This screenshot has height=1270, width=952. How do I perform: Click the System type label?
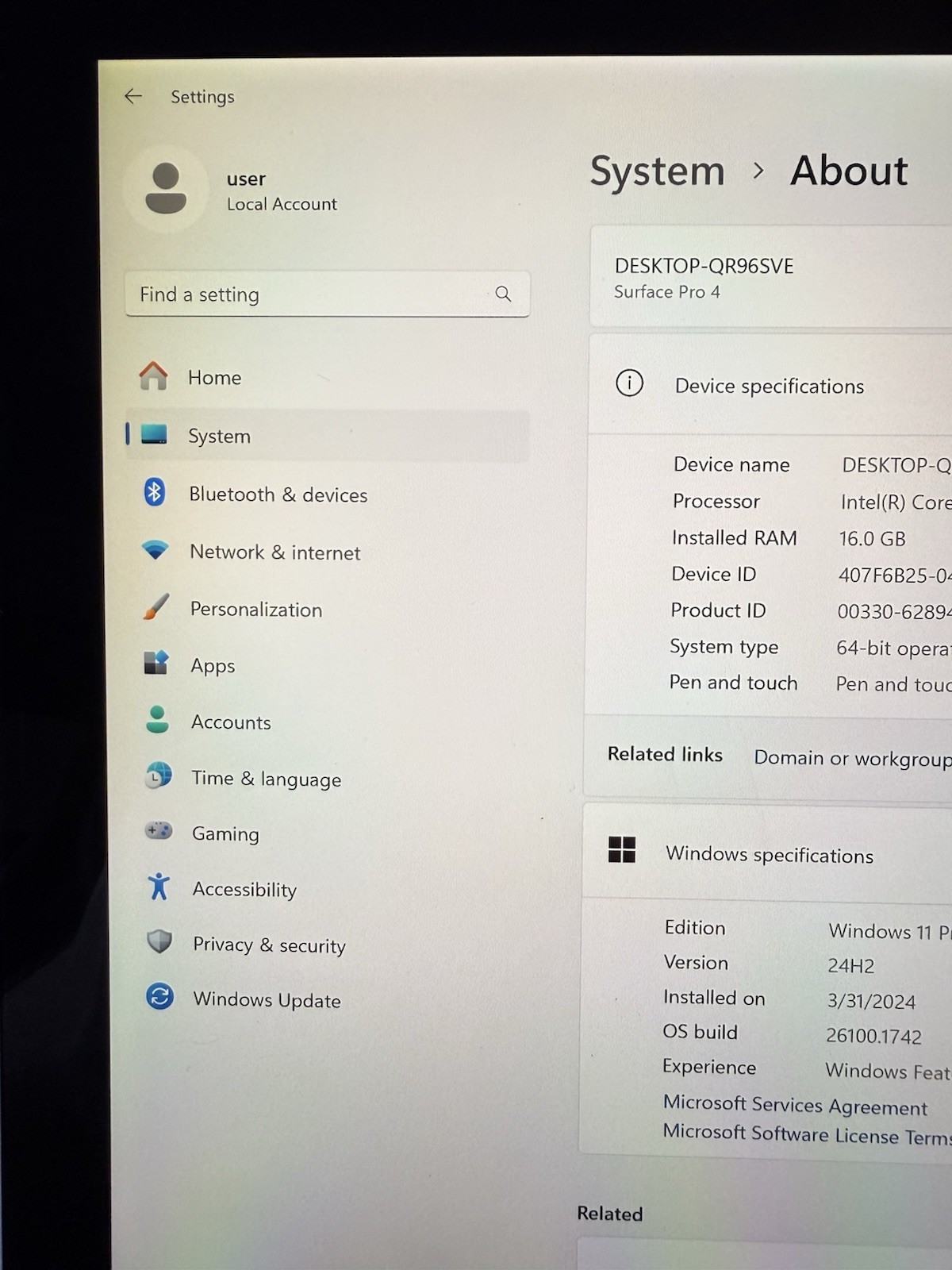point(724,646)
